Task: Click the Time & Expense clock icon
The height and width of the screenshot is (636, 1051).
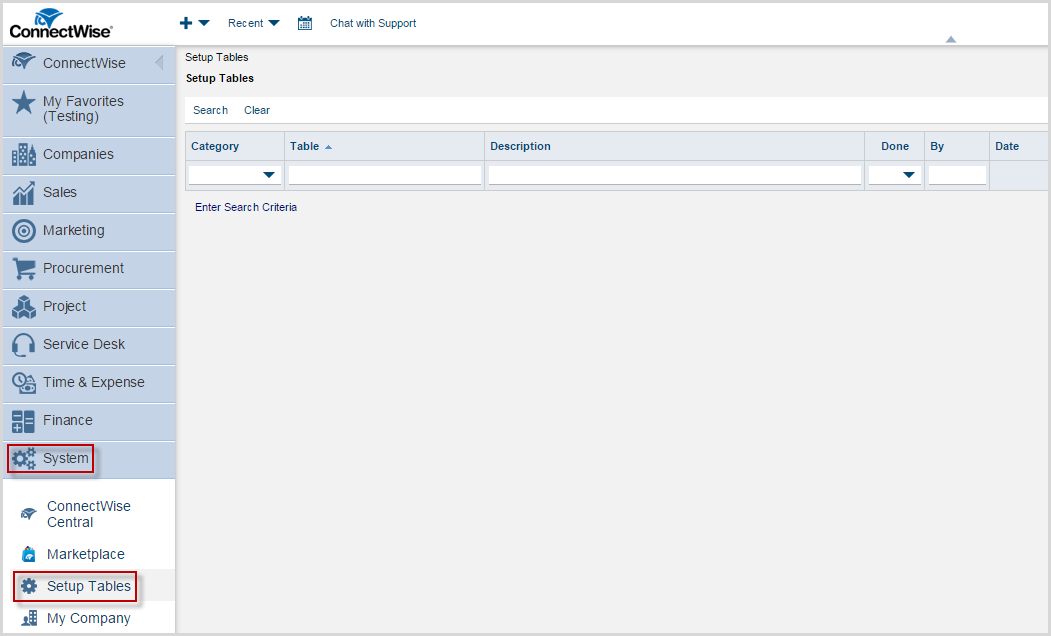Action: 24,383
